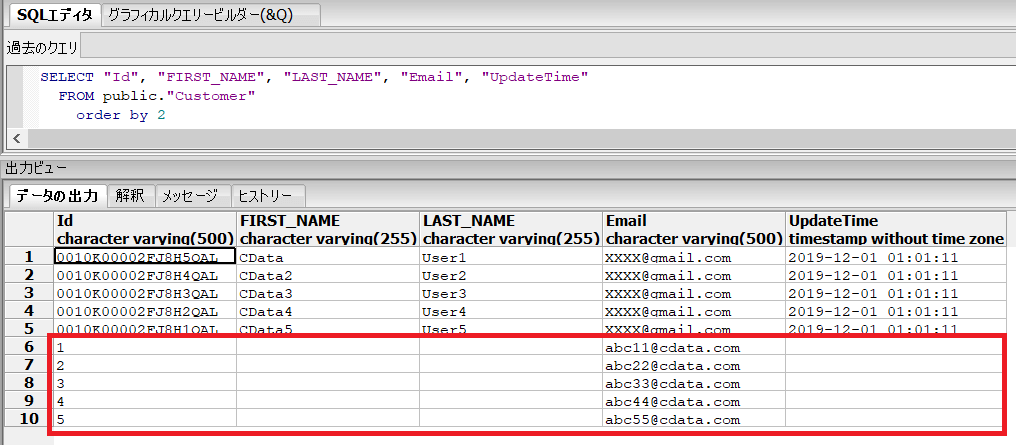Open the メッセージ tab
This screenshot has width=1016, height=445.
click(x=192, y=196)
